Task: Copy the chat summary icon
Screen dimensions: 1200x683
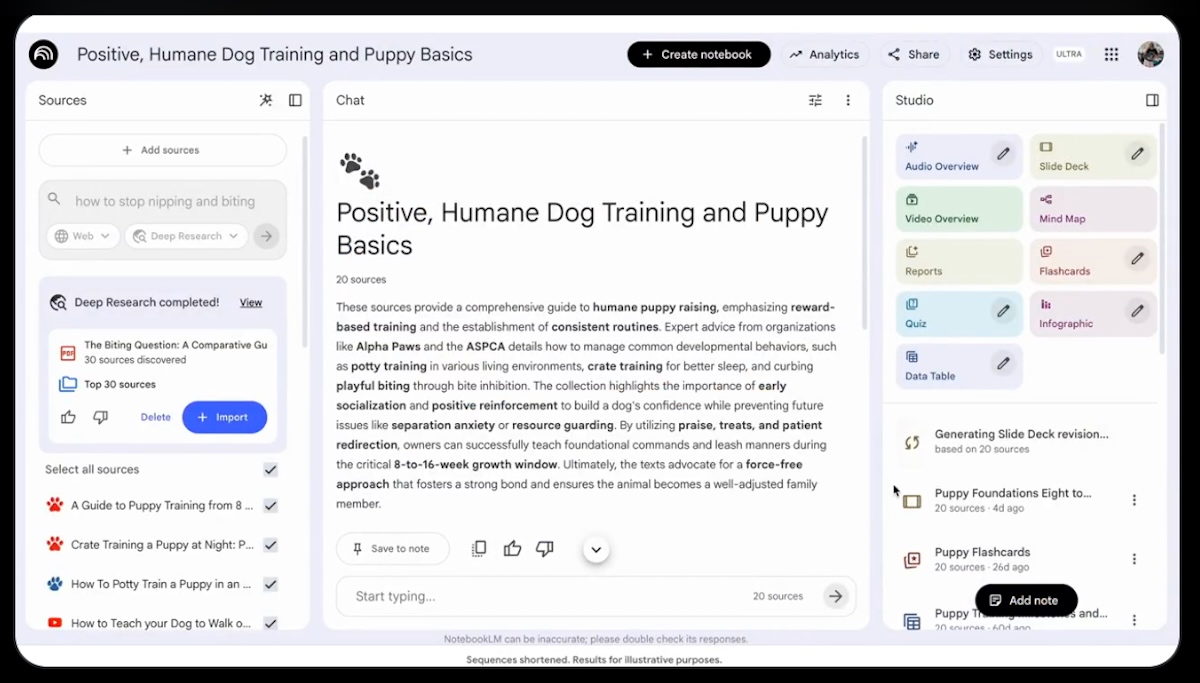Action: click(479, 548)
